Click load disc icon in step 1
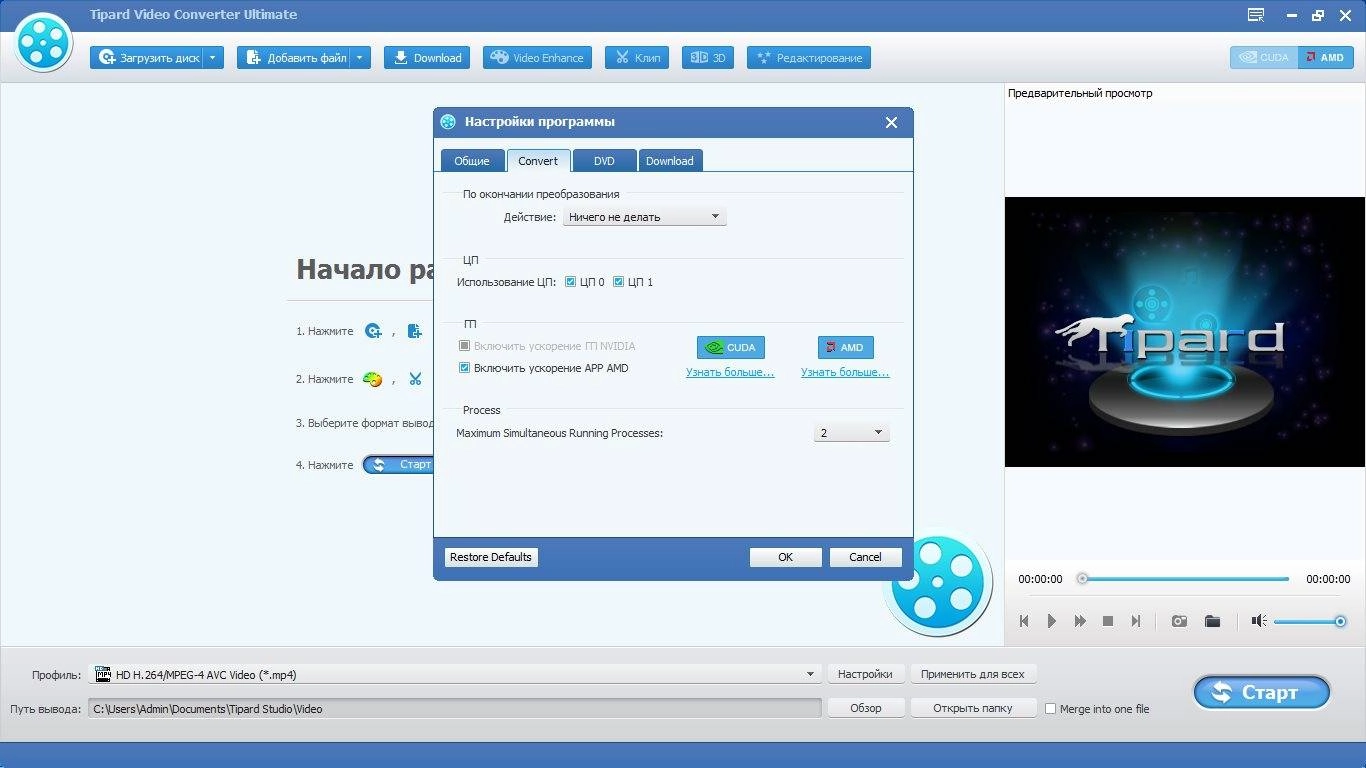Image resolution: width=1366 pixels, height=768 pixels. click(373, 331)
